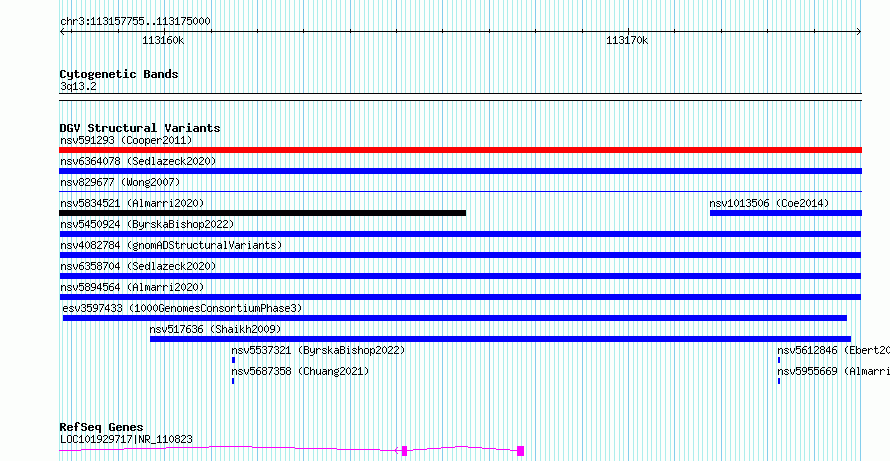Open the nsv5537321 (ByrskaBishop2022) variant label
This screenshot has height=461, width=890.
click(x=318, y=350)
